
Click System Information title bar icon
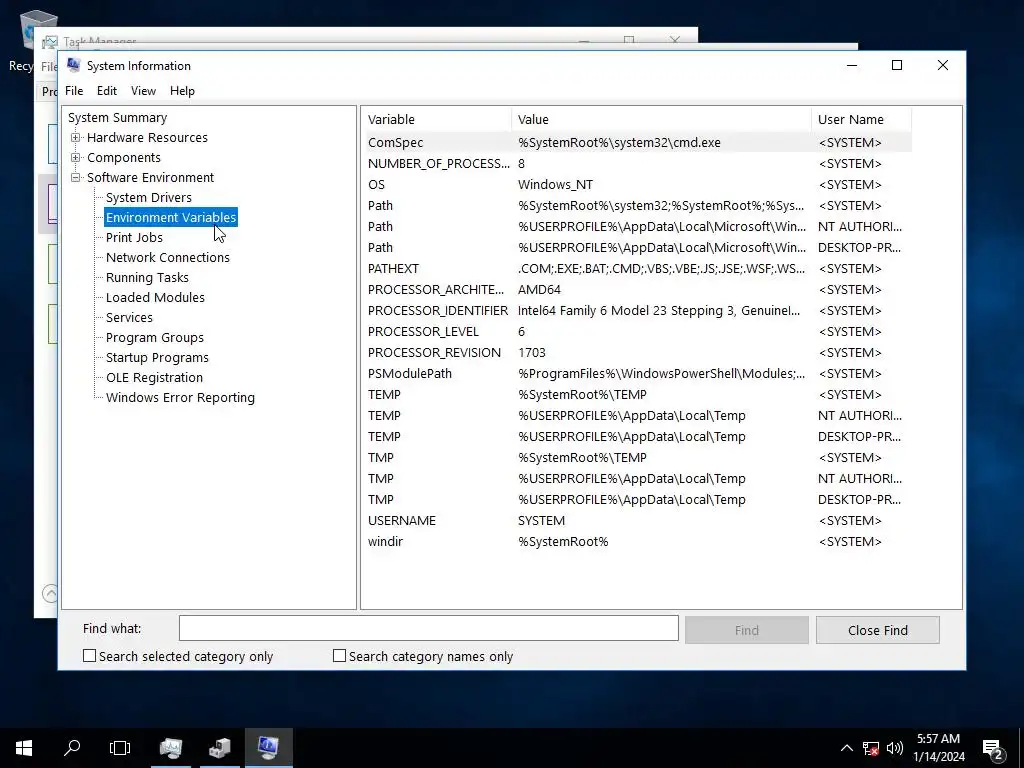tap(74, 65)
